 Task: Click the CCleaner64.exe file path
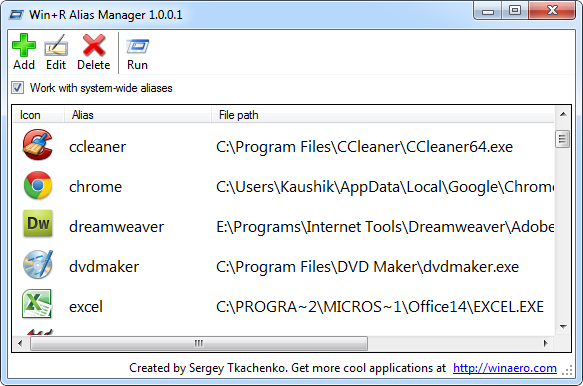coord(364,147)
